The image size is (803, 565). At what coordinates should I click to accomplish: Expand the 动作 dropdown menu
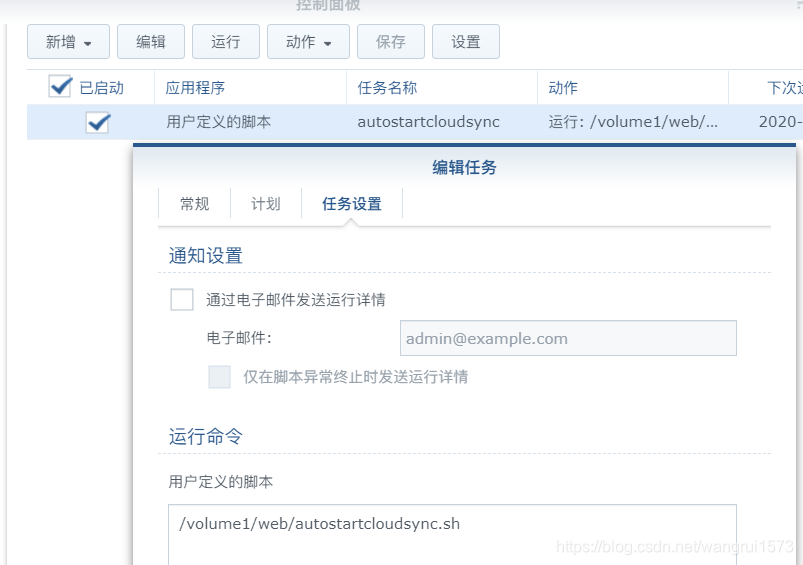308,41
